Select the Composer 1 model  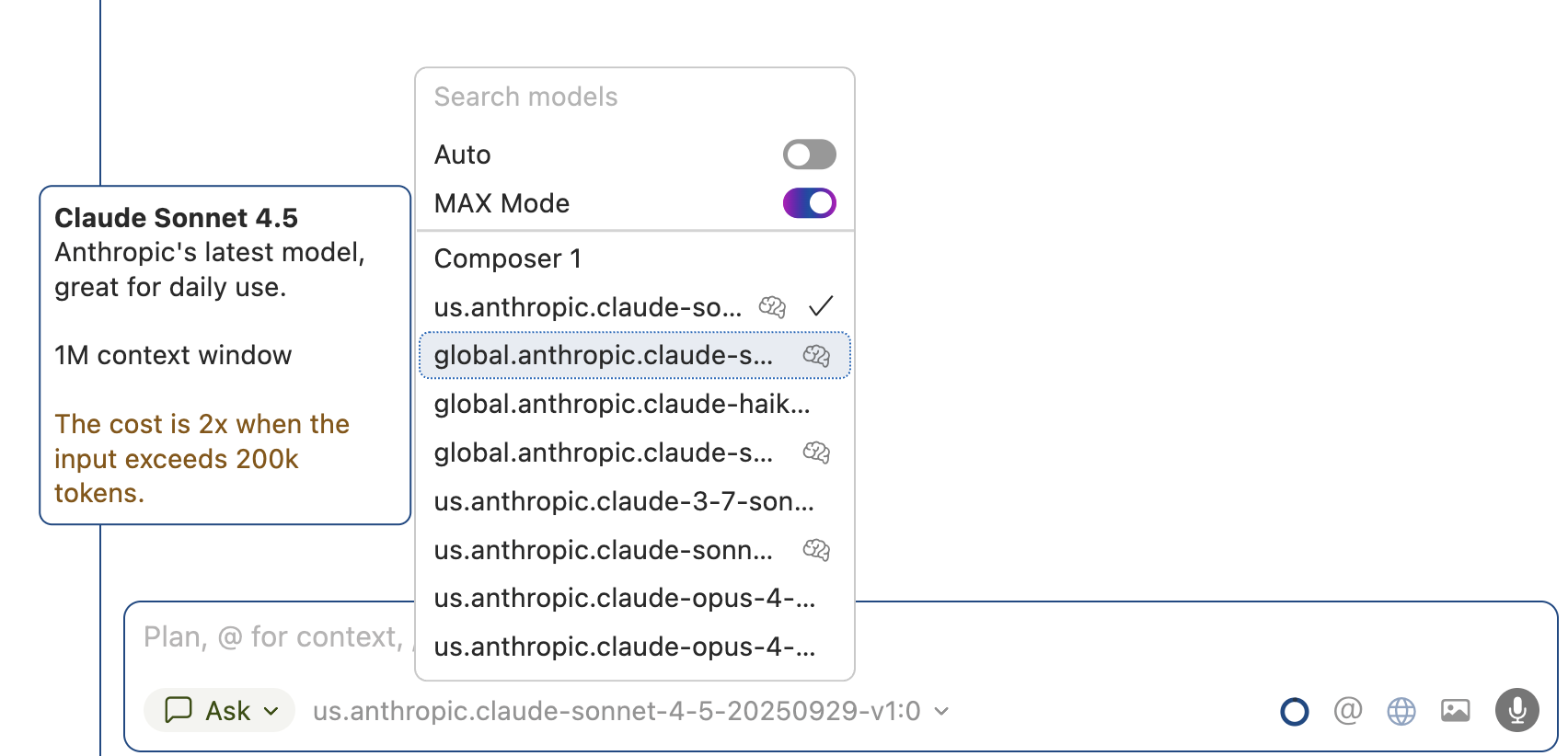[507, 258]
